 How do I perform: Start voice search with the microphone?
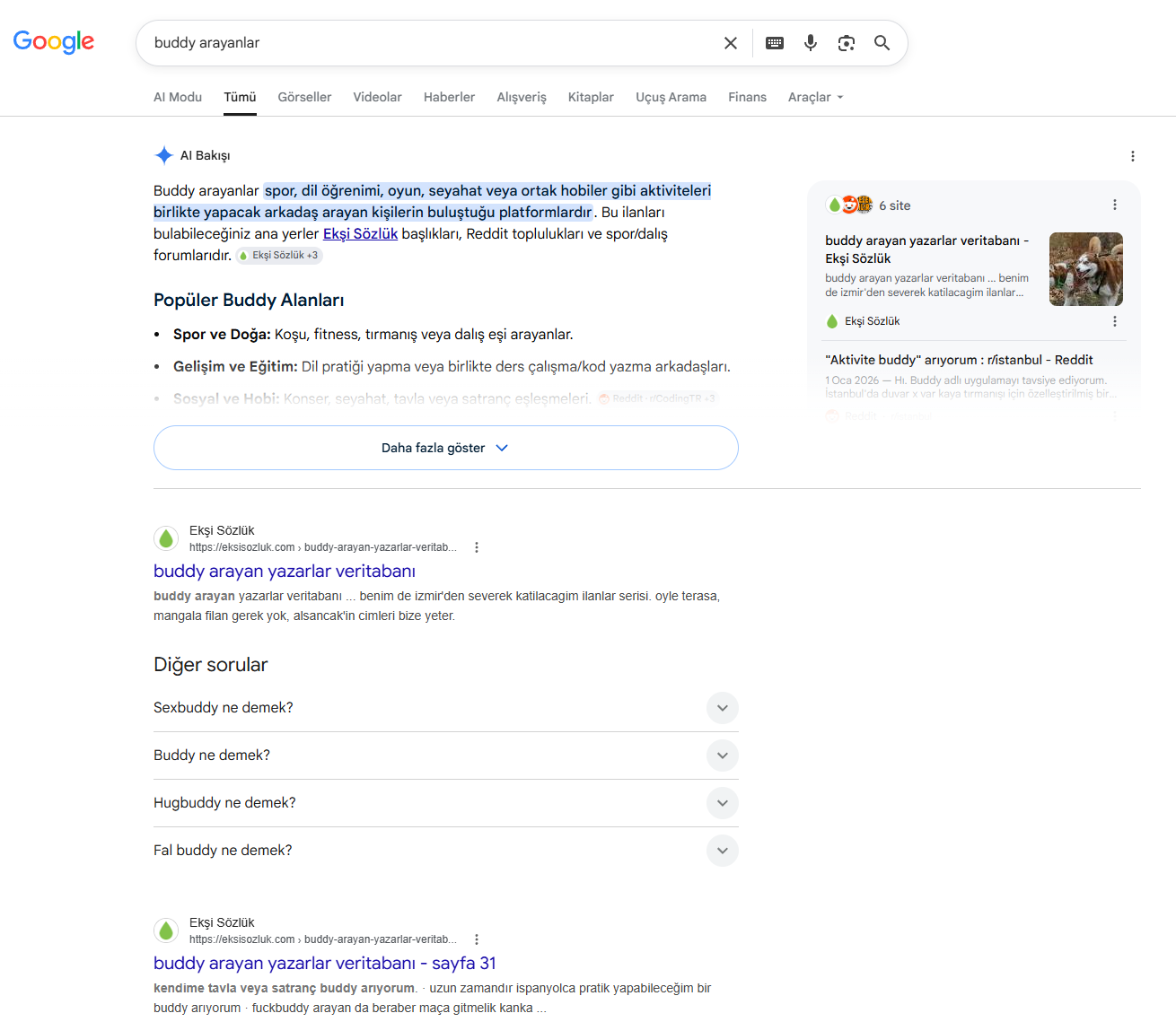811,43
